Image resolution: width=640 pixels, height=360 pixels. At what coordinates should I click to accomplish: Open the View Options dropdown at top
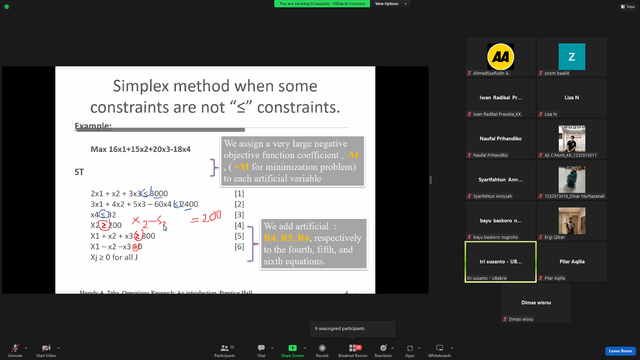pyautogui.click(x=391, y=4)
